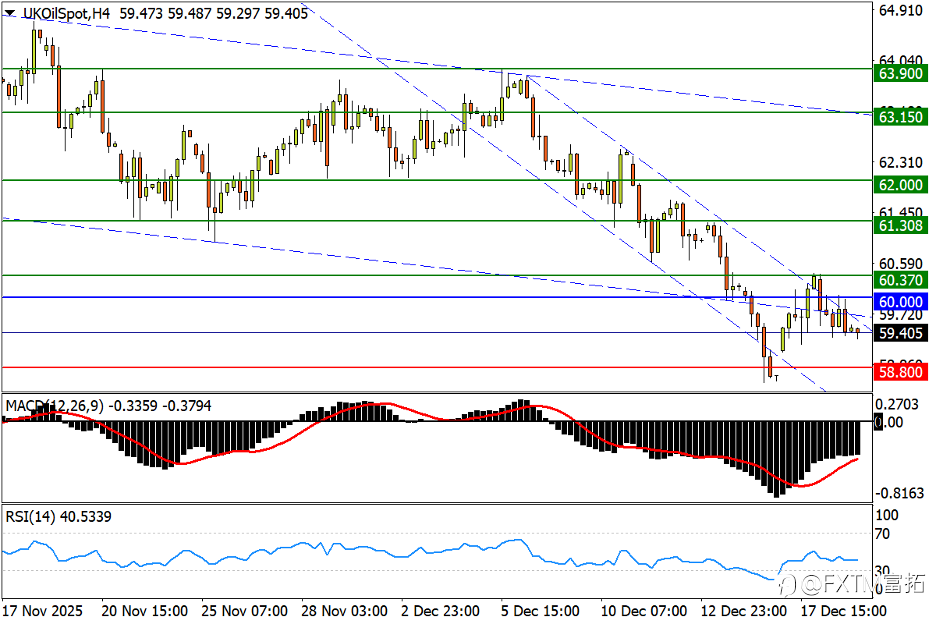This screenshot has height=624, width=936.
Task: Click the 2 Dec 23:00 time label
Action: click(441, 611)
